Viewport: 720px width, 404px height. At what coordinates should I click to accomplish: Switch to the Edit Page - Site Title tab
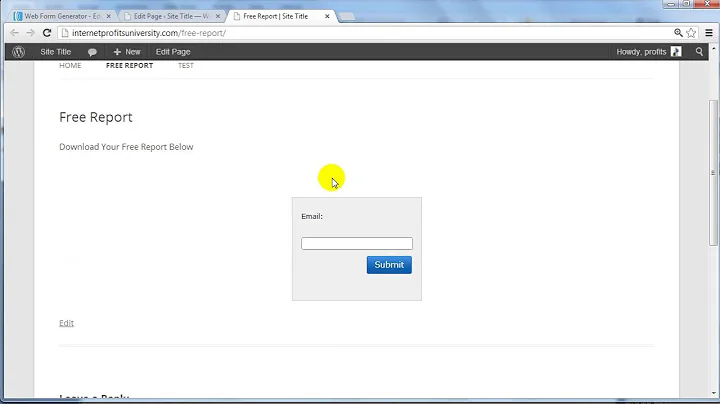tap(172, 16)
